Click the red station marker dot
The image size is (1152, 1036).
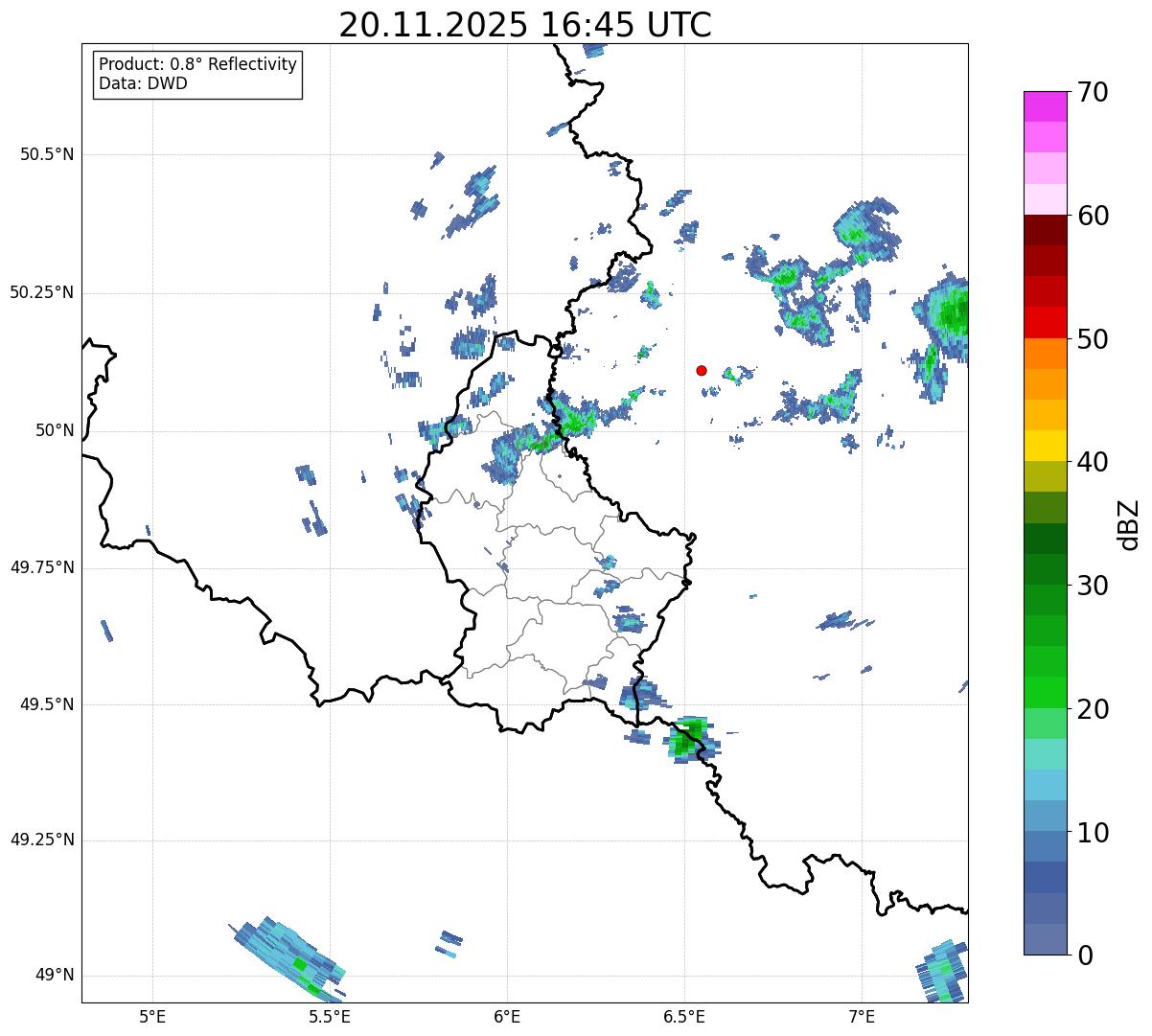tap(702, 370)
